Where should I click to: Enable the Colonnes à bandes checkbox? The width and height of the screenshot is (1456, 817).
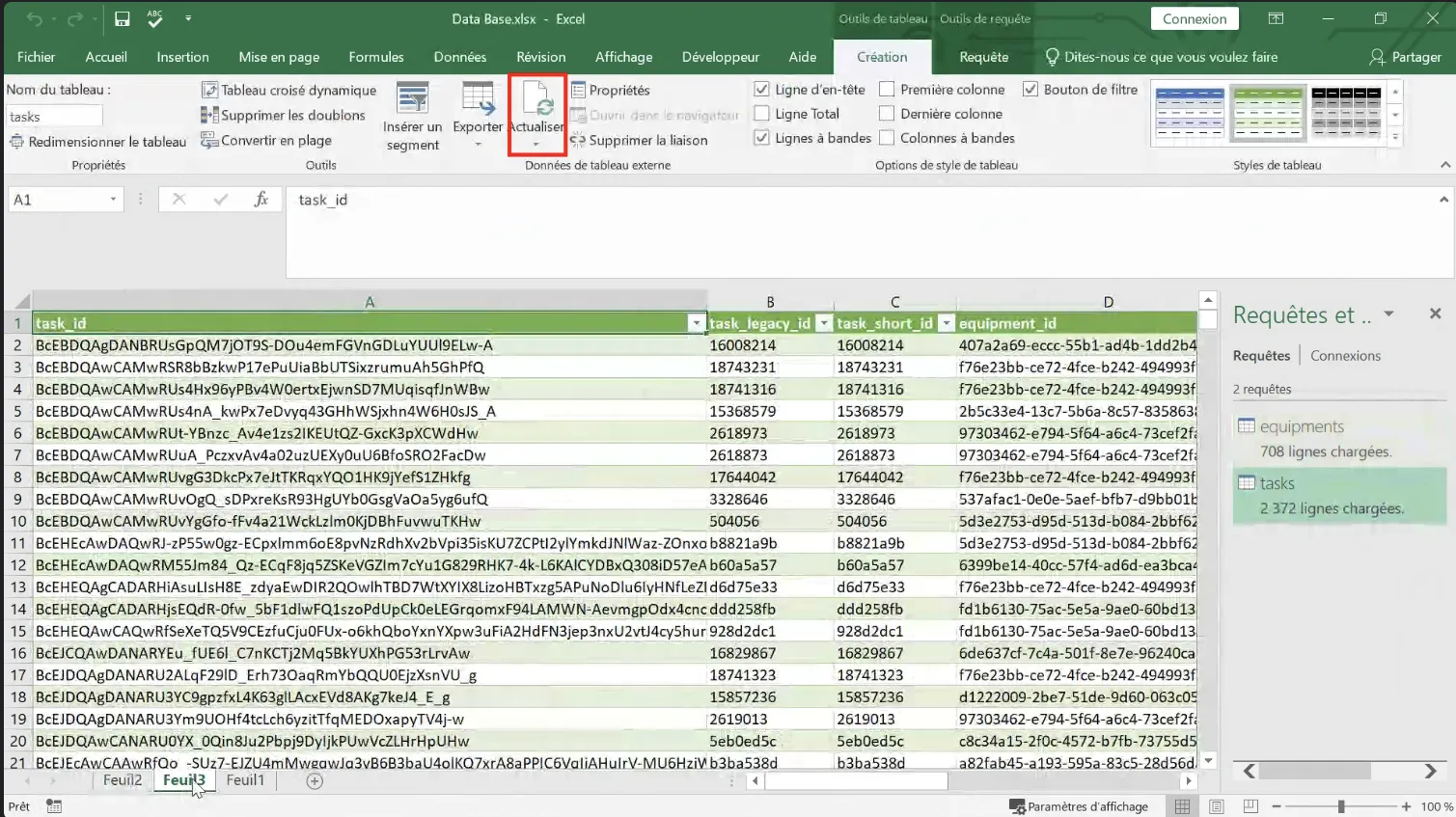pos(887,138)
